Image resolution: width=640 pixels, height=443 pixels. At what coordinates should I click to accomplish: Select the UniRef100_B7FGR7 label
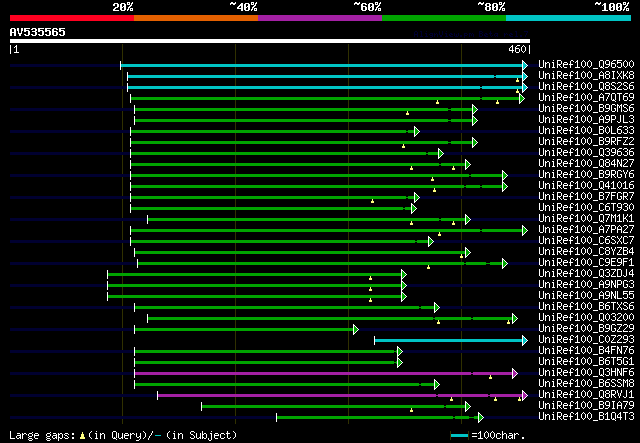pyautogui.click(x=586, y=197)
